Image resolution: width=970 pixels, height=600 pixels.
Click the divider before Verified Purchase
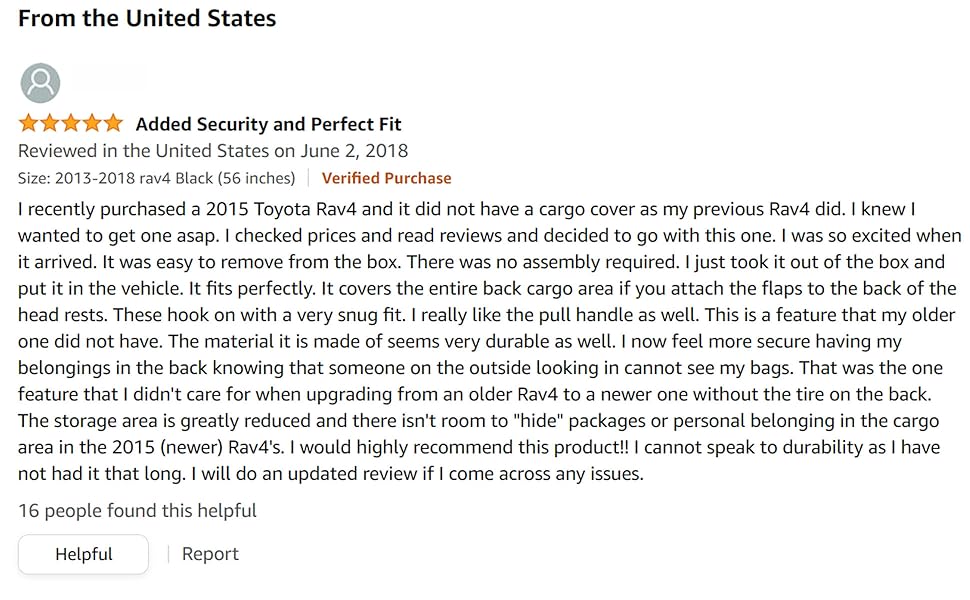308,178
